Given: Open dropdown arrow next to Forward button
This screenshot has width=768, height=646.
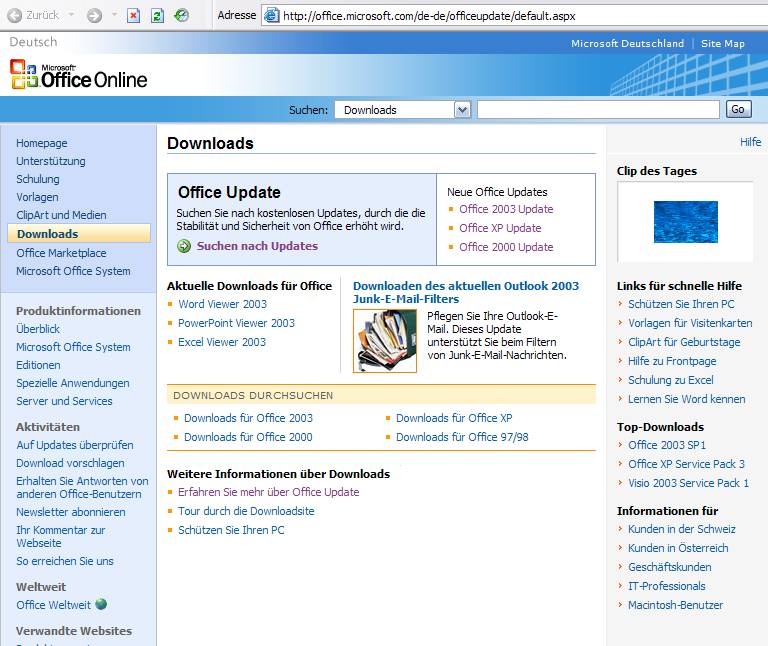Looking at the screenshot, I should pyautogui.click(x=115, y=15).
